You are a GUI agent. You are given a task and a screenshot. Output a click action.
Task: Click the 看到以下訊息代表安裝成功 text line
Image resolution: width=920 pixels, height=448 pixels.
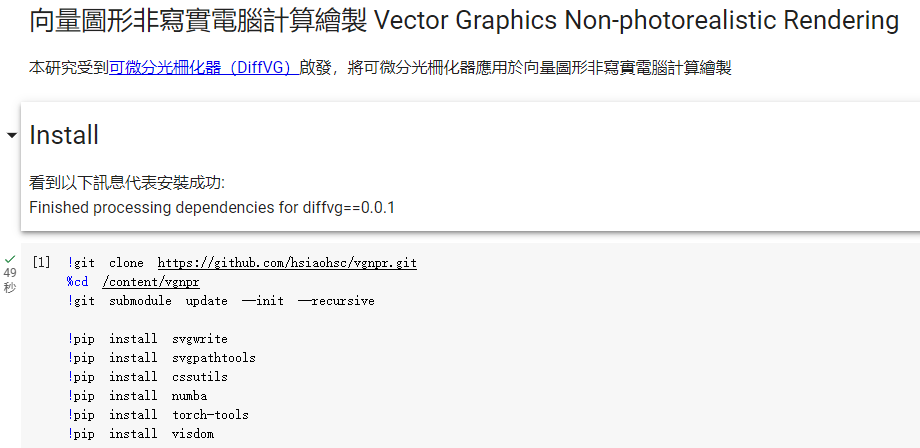(127, 183)
